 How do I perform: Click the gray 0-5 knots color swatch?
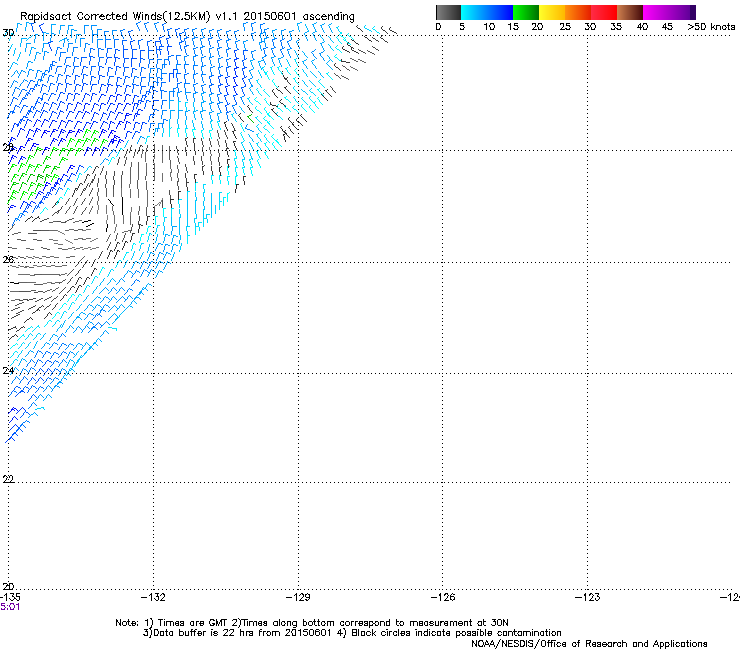pyautogui.click(x=448, y=12)
